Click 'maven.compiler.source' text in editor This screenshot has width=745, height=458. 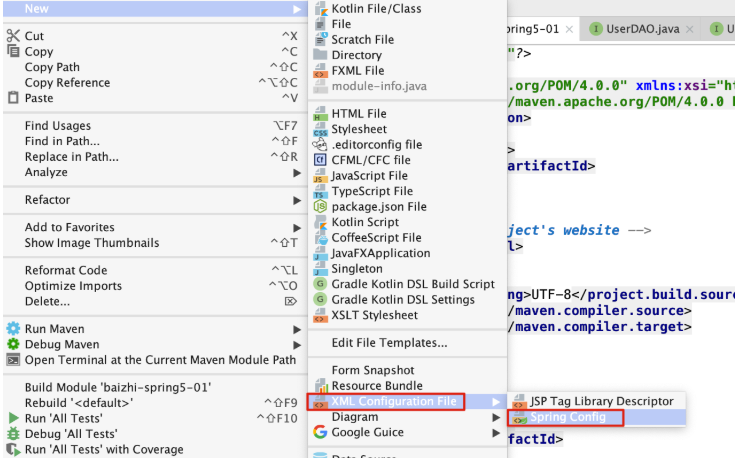[599, 311]
